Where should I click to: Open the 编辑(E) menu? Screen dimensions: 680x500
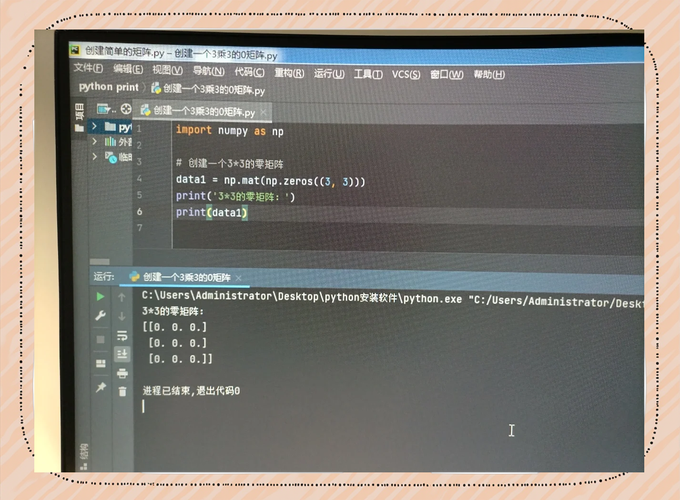click(x=128, y=69)
